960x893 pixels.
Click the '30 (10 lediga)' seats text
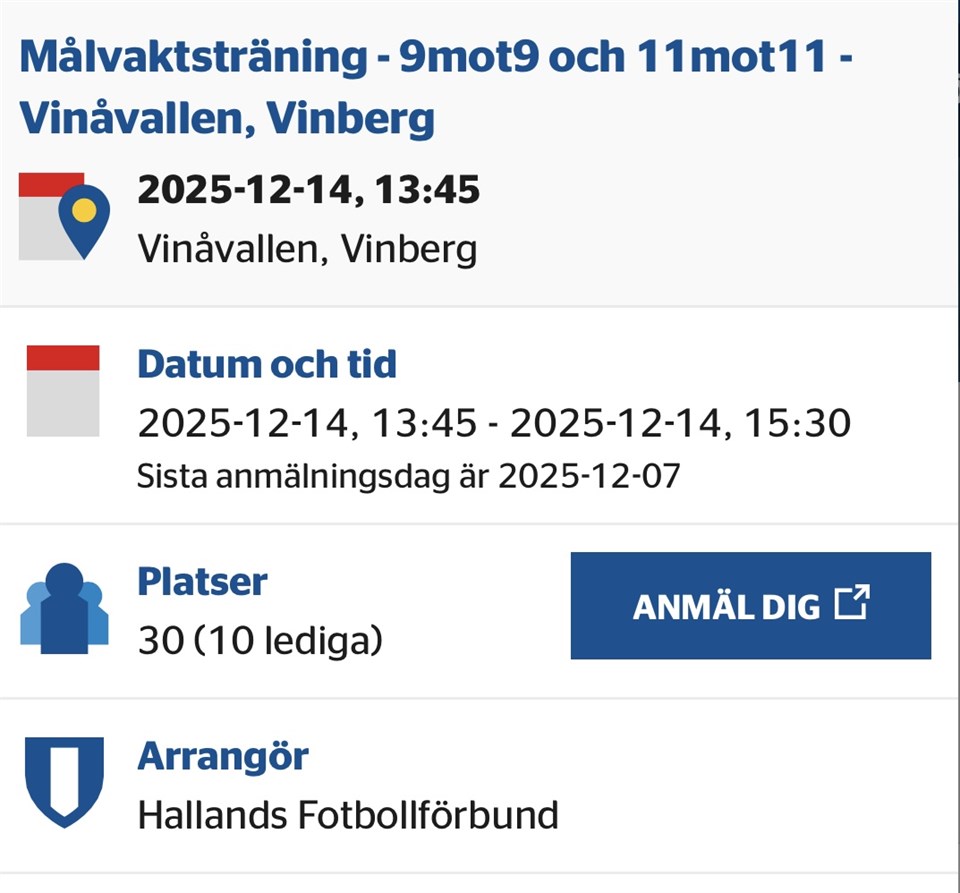tap(260, 640)
